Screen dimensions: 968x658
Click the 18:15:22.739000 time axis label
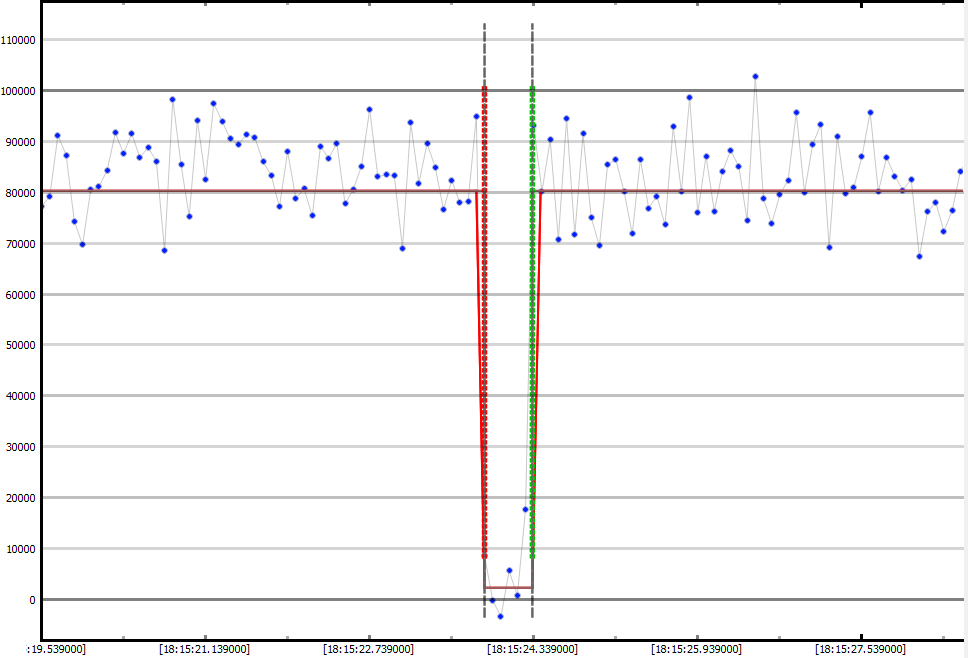tap(369, 649)
